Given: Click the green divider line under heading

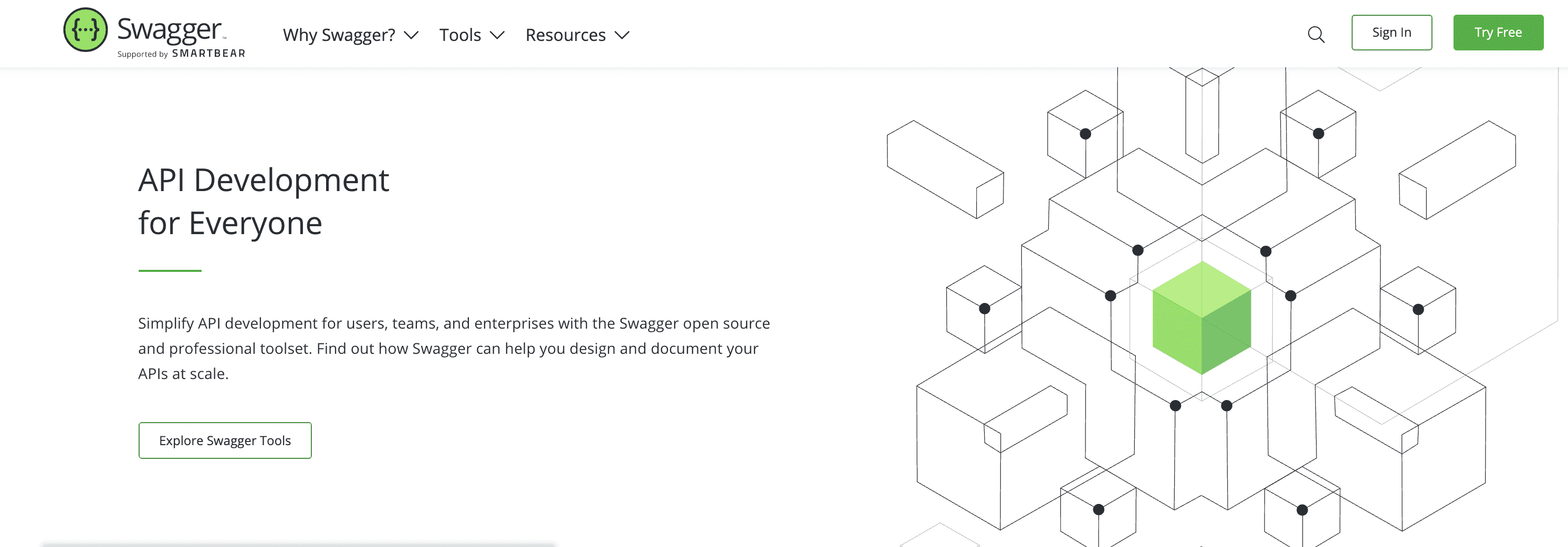Looking at the screenshot, I should (170, 271).
